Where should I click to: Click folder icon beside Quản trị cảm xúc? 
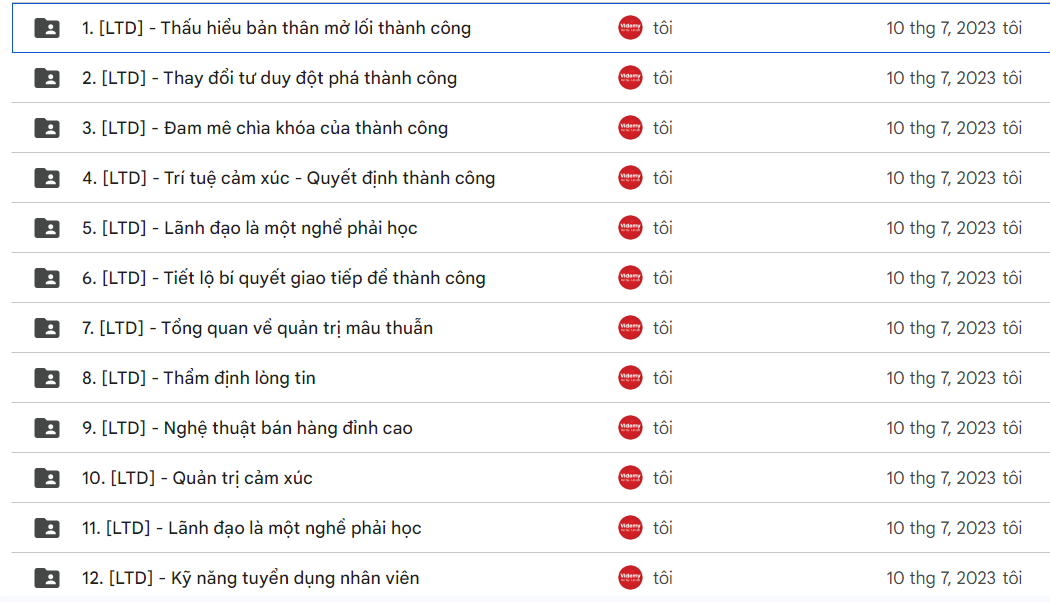47,478
